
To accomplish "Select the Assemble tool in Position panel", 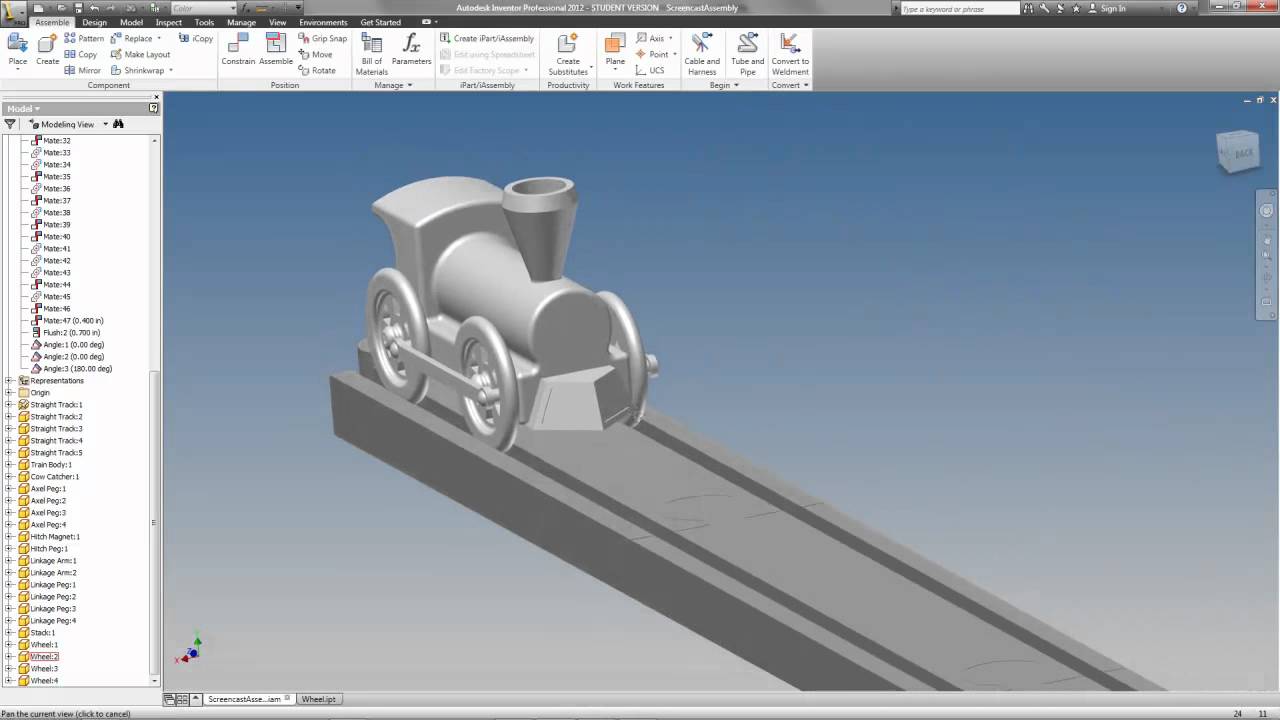I will tap(276, 50).
